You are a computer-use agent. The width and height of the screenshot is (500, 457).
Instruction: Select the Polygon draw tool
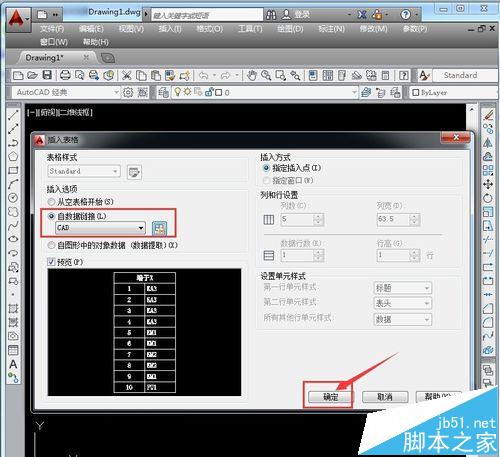tap(13, 156)
